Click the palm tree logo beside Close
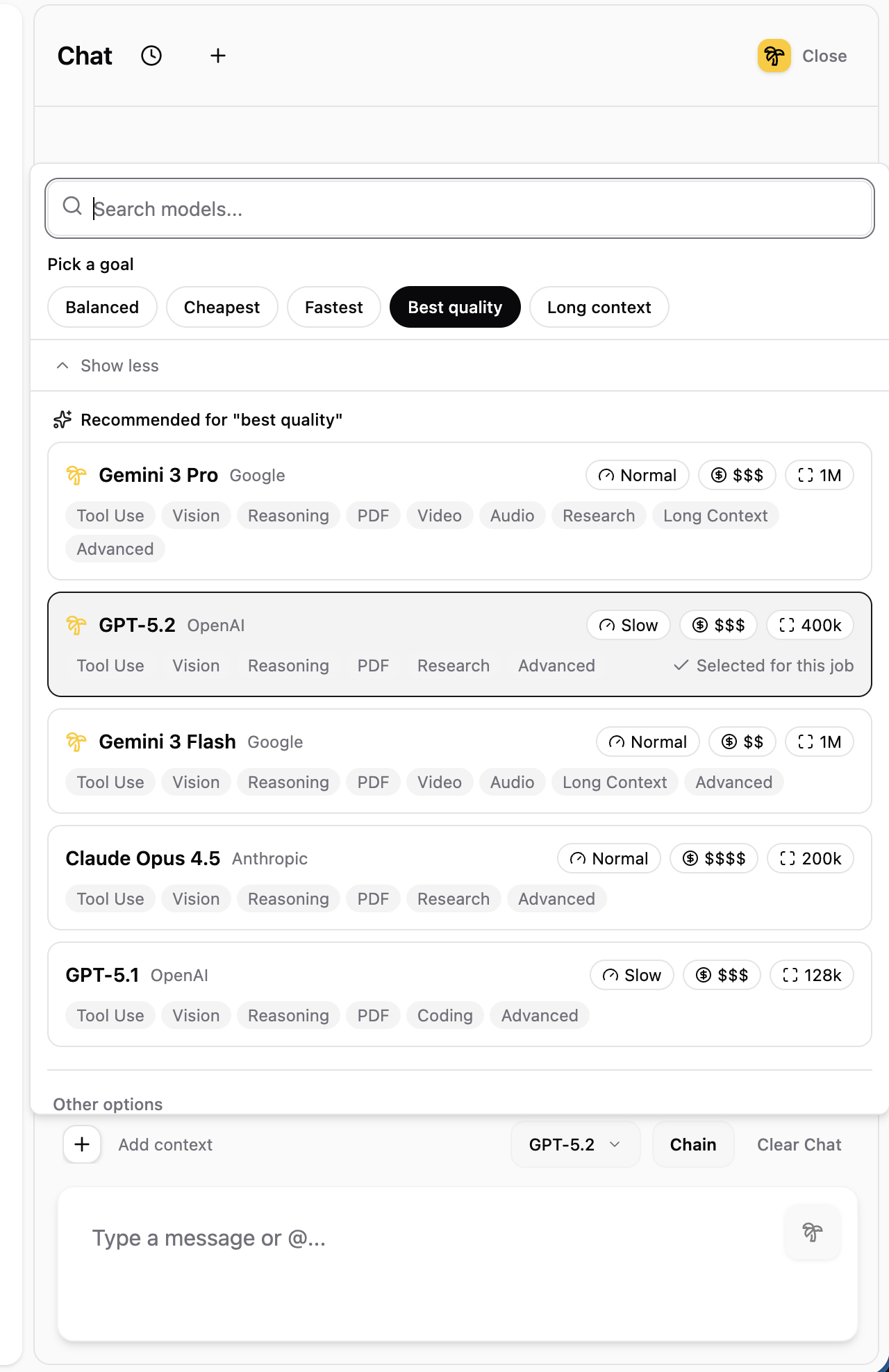 click(774, 56)
